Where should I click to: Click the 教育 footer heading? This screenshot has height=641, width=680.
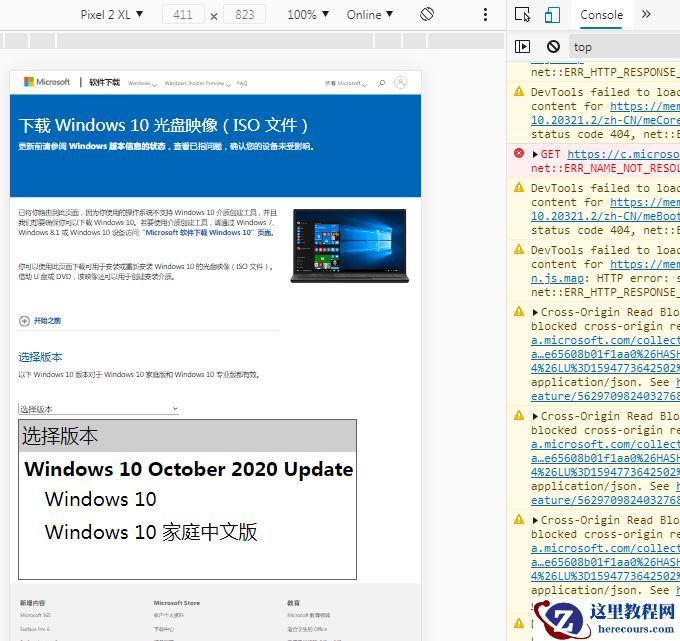click(x=293, y=603)
